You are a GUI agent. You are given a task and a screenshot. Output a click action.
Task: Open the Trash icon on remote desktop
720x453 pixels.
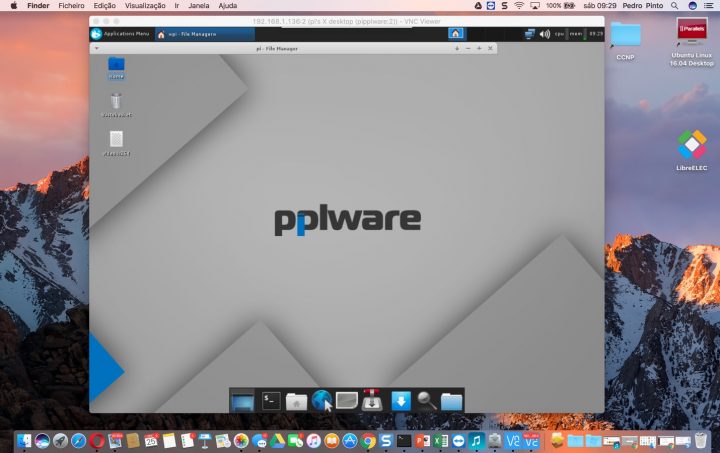pyautogui.click(x=116, y=102)
